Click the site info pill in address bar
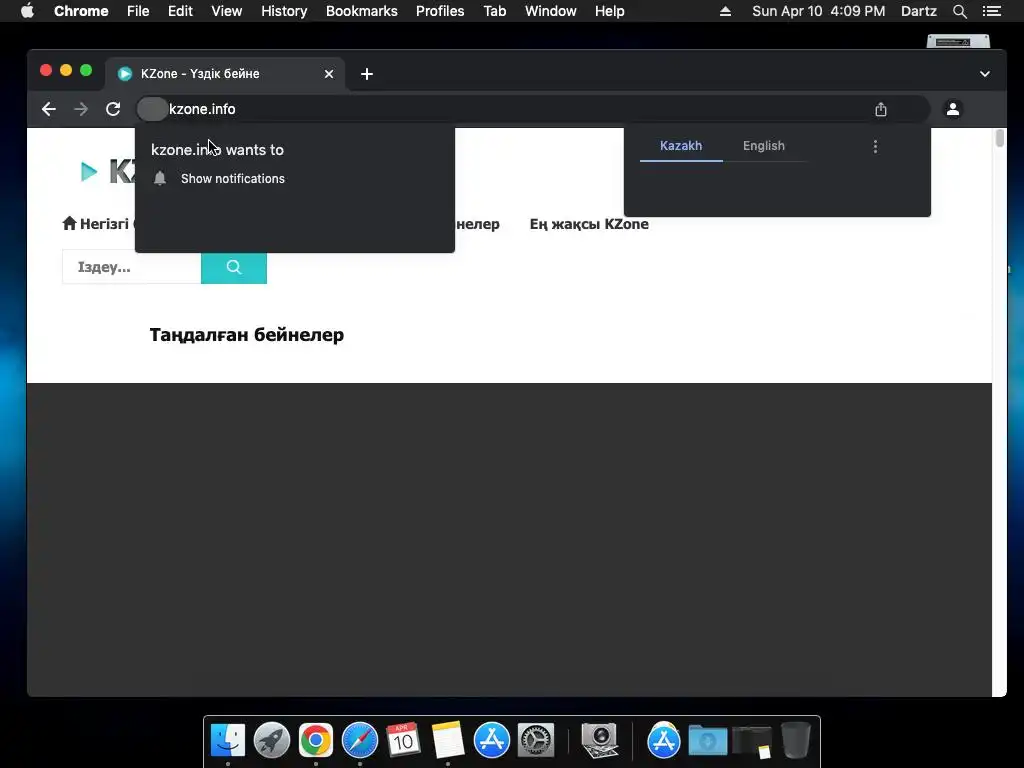1024x768 pixels. coord(152,109)
